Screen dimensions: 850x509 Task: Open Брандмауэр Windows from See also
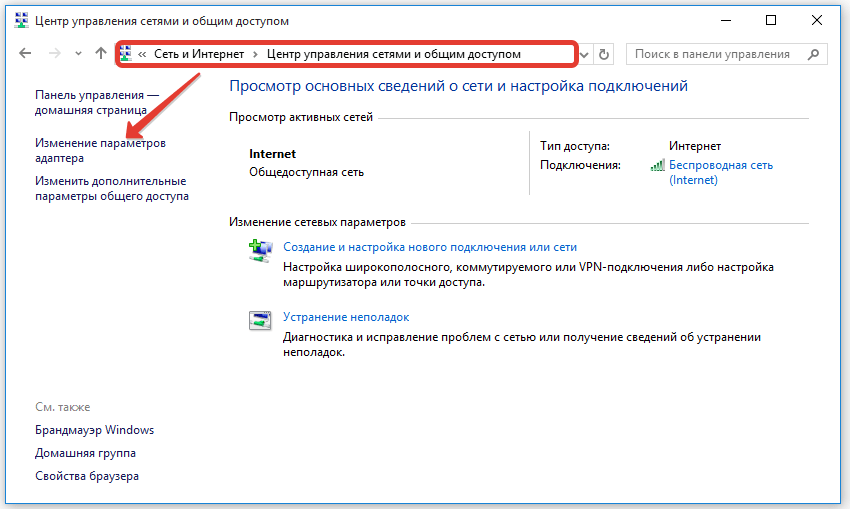pos(94,430)
